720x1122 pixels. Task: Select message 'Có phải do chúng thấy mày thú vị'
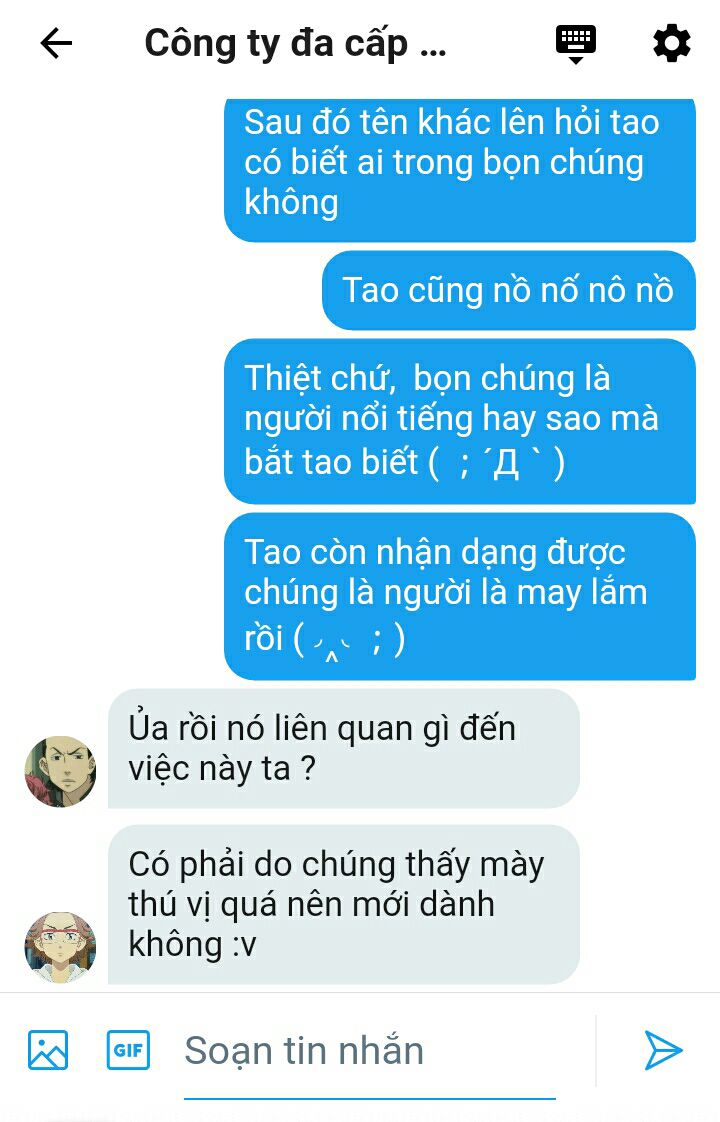(344, 904)
